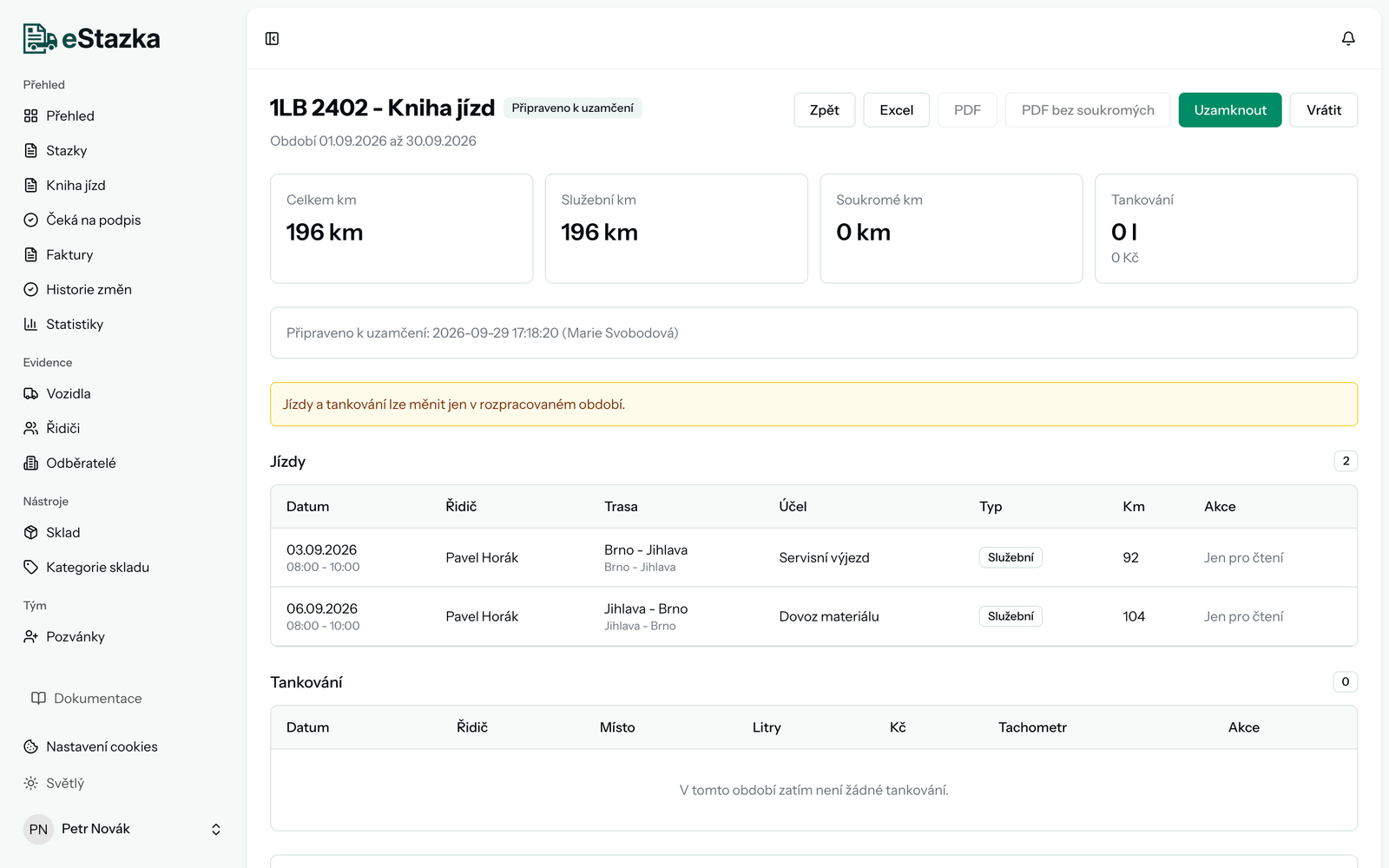Click the Odběratelé building icon

coord(30,463)
